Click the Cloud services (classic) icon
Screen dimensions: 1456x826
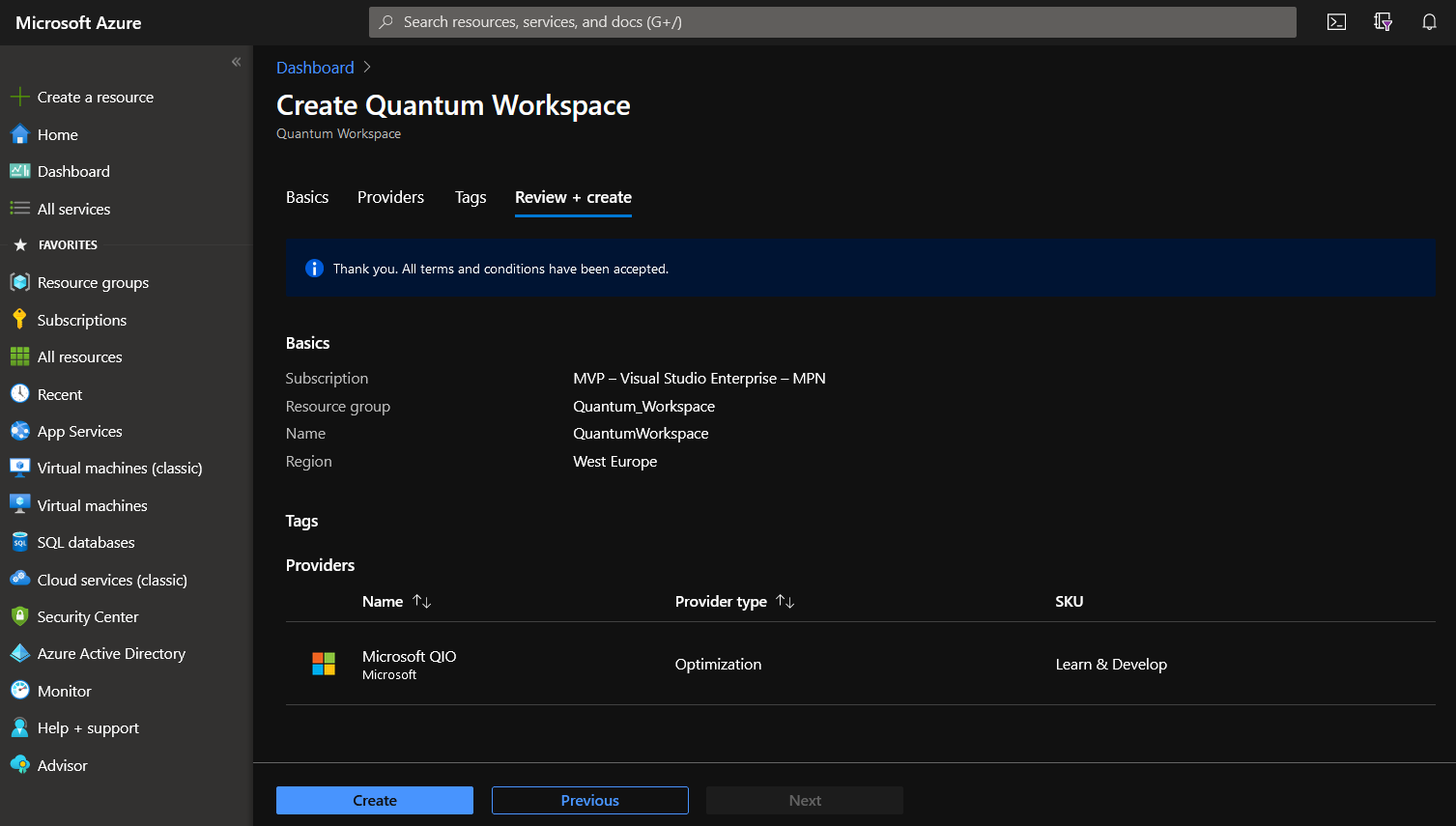tap(19, 580)
